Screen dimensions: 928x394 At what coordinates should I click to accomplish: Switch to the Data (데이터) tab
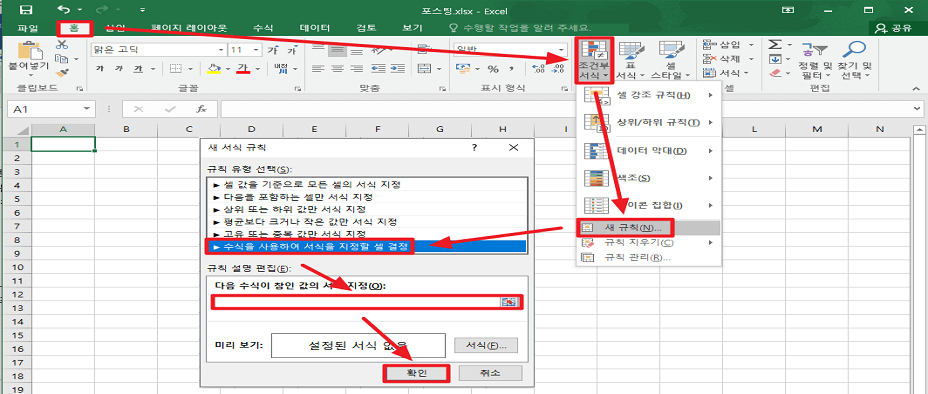click(x=314, y=28)
